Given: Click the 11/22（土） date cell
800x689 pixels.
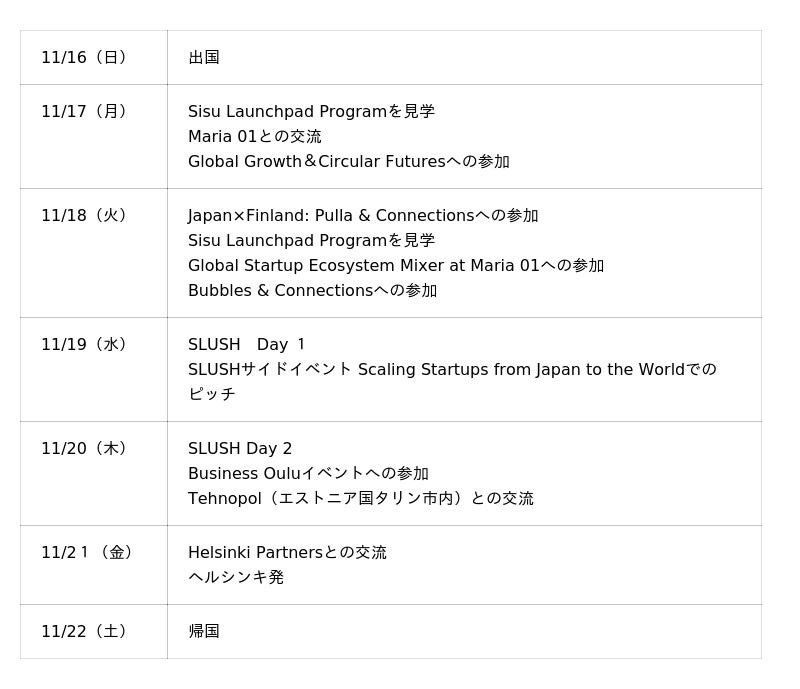Looking at the screenshot, I should pos(85,632).
